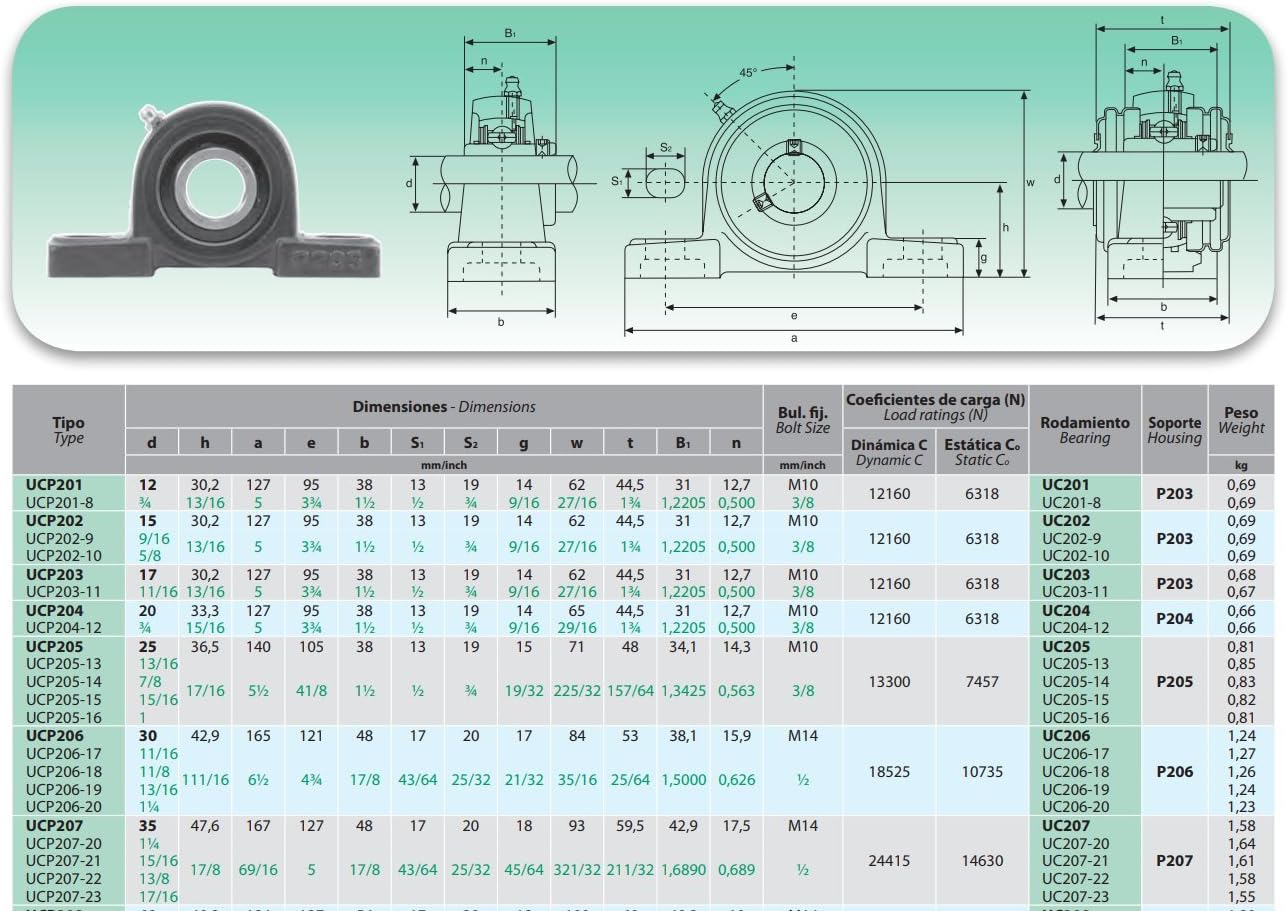The height and width of the screenshot is (911, 1288).
Task: Select type 'UCP204-12' in the table
Action: (65, 628)
